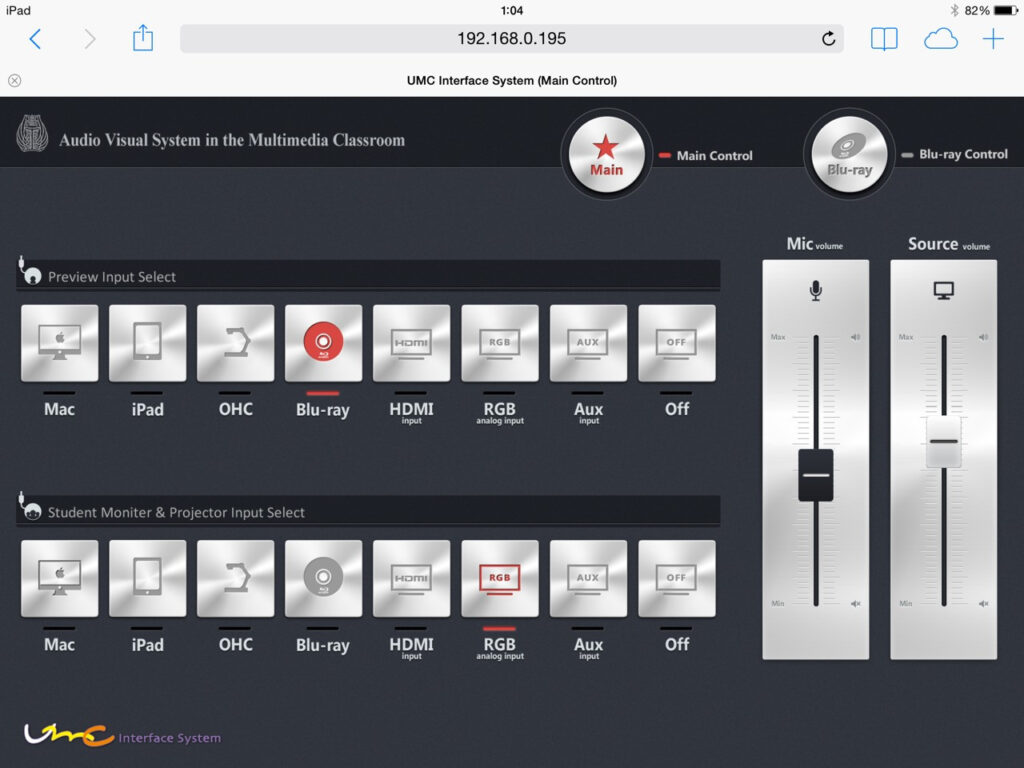The image size is (1024, 768).
Task: Select Aux input in Preview Input Select
Action: (x=588, y=343)
